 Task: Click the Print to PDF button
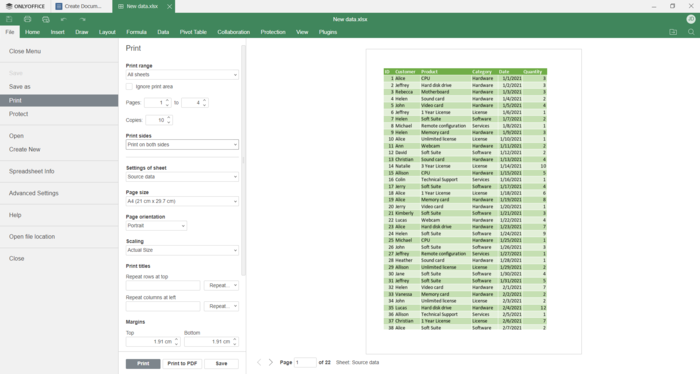point(182,364)
